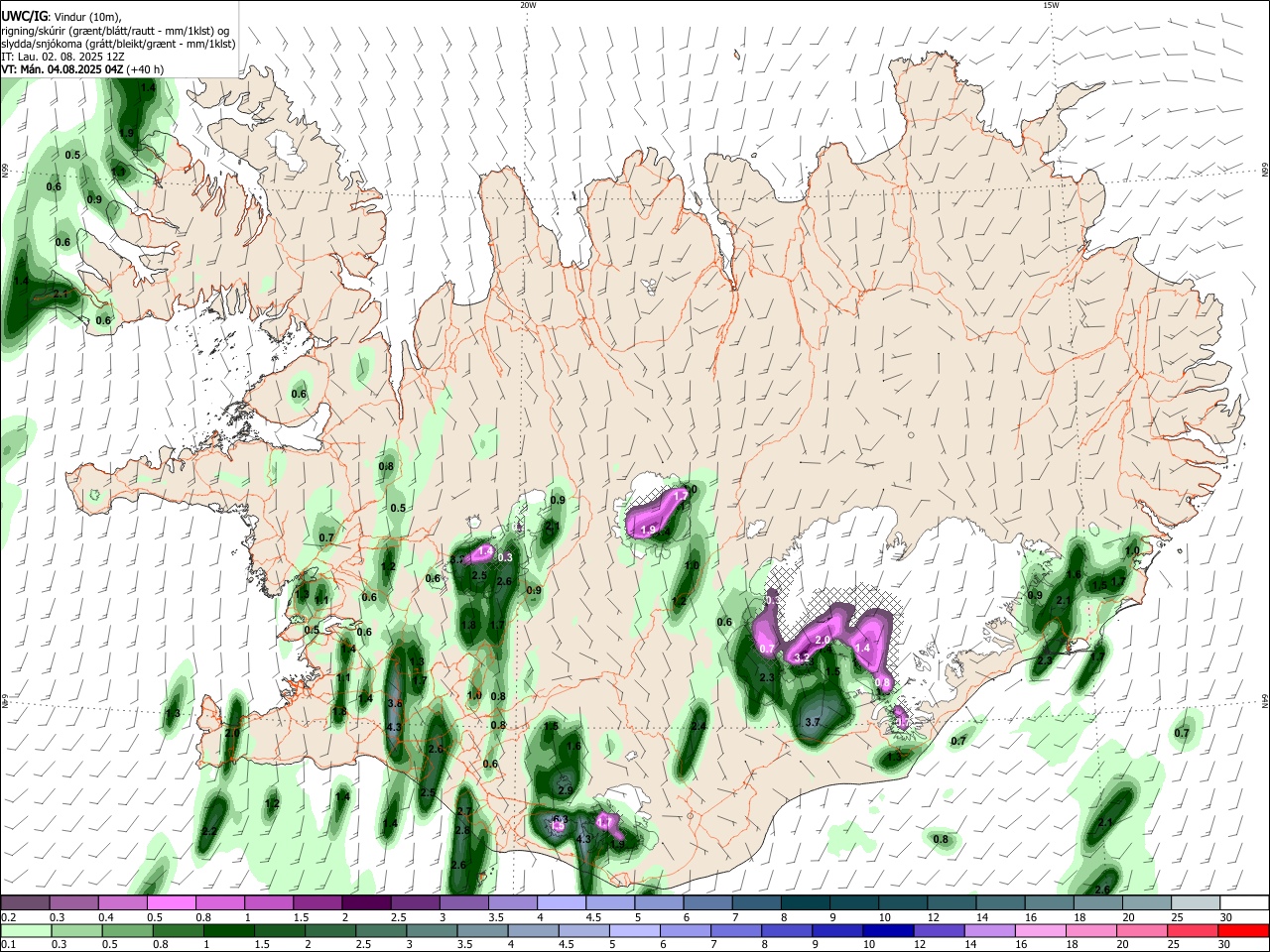Click the dark purple 2–2.5 swatch in top legend row
1270x952 pixels.
pos(366,903)
